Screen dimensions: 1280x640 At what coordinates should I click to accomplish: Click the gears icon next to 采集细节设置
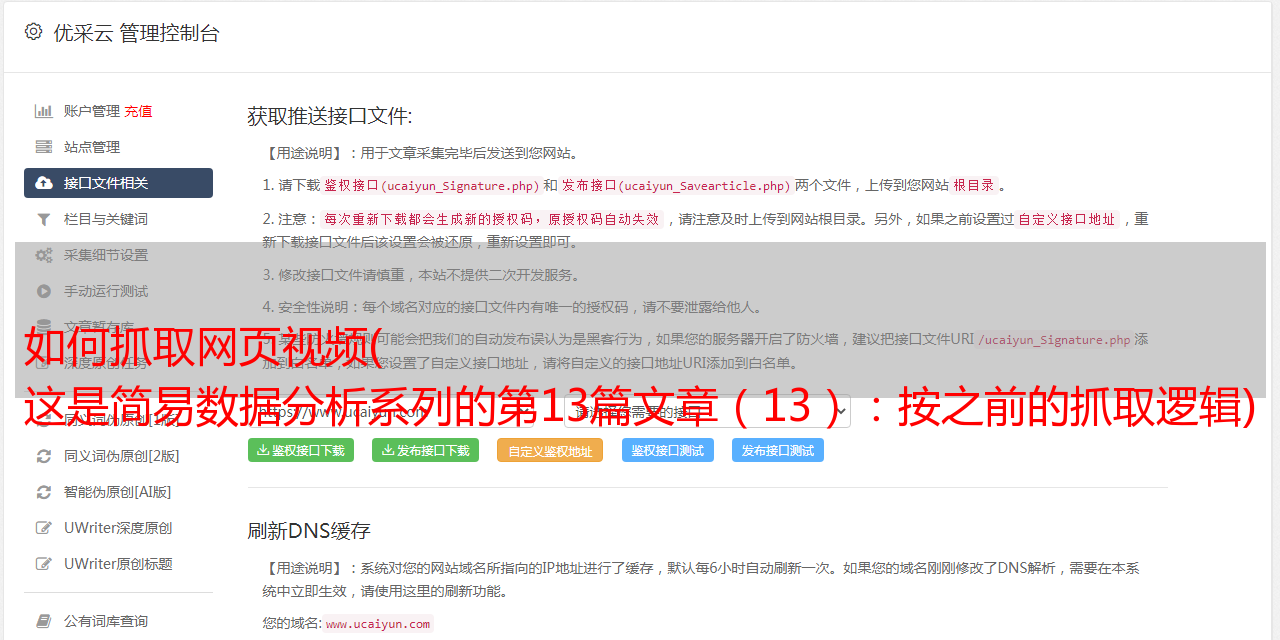[x=44, y=255]
